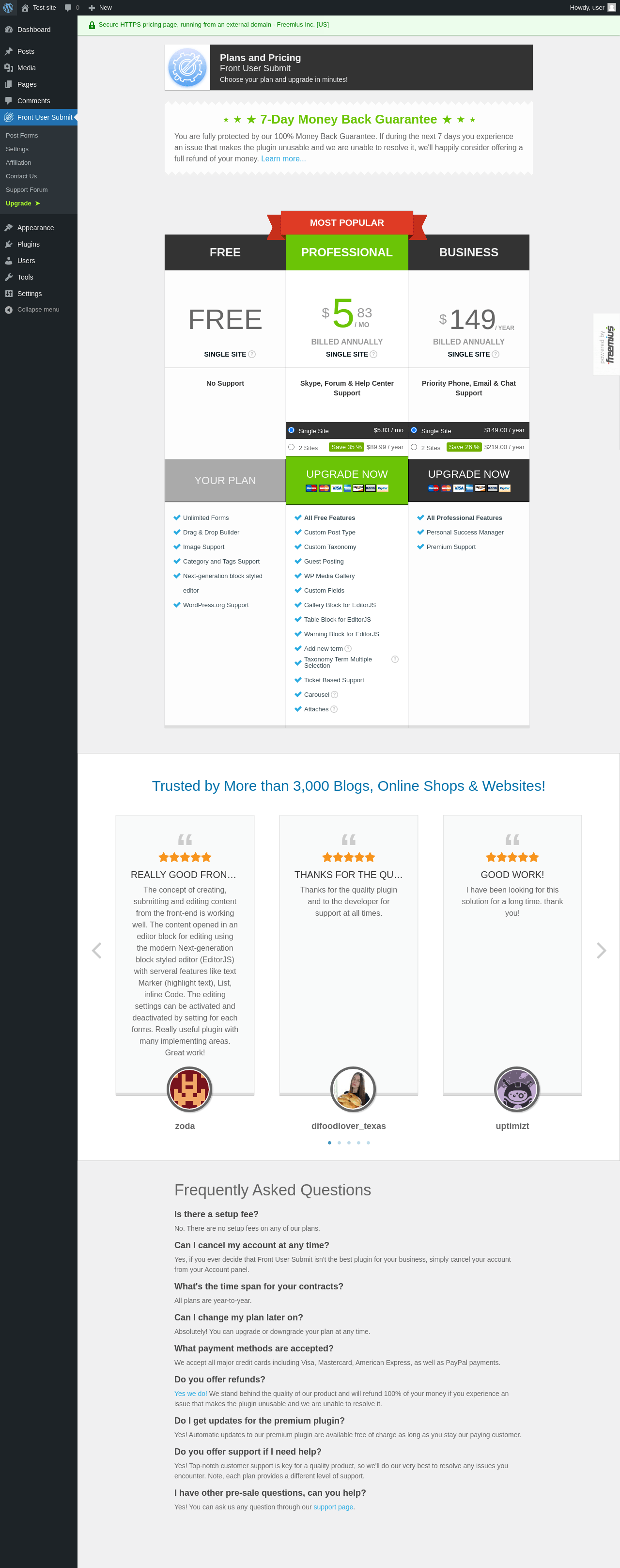Show previous testimonials with the left arrow

pyautogui.click(x=97, y=951)
